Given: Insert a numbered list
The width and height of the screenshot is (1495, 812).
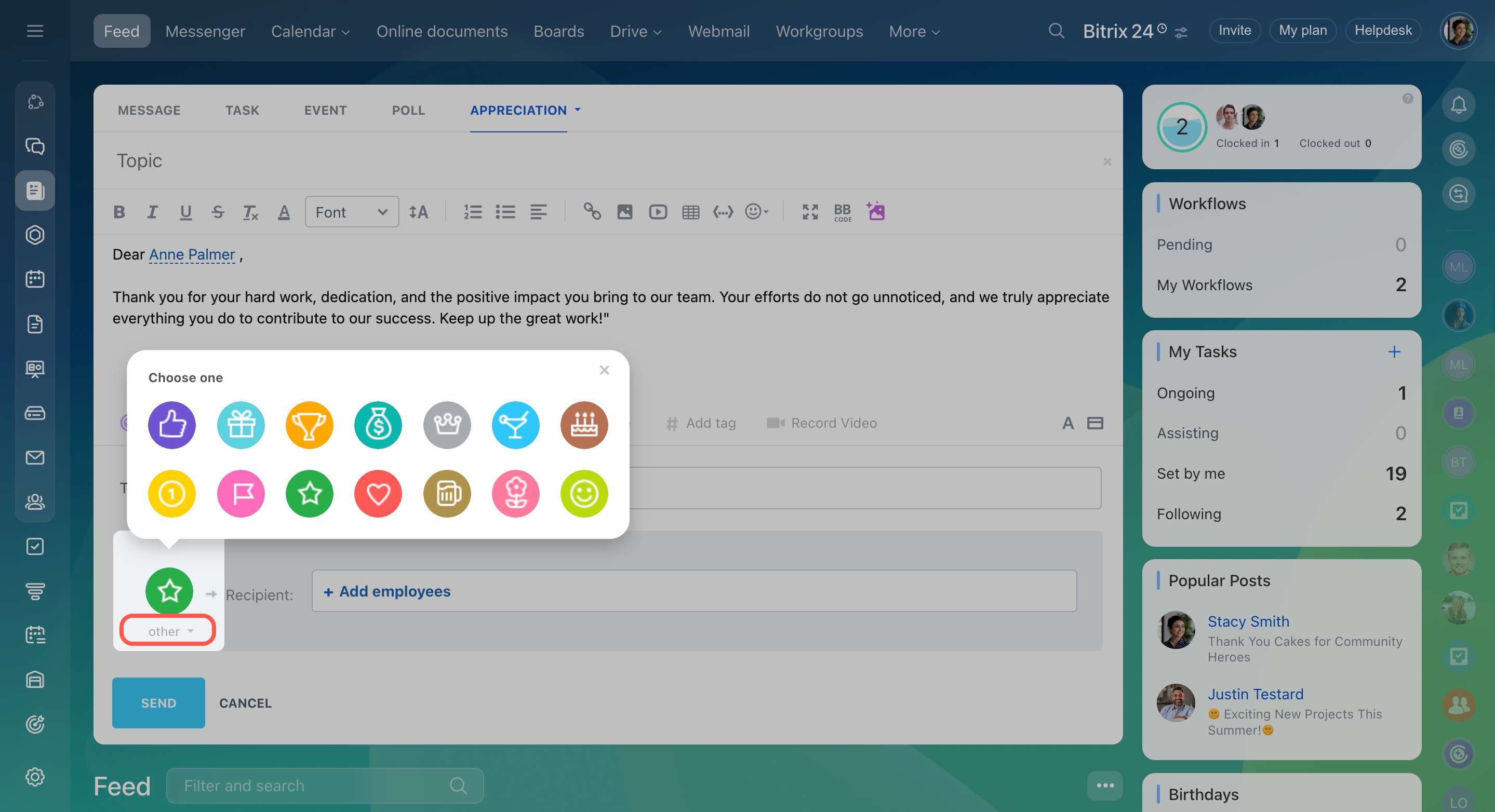Looking at the screenshot, I should click(473, 212).
